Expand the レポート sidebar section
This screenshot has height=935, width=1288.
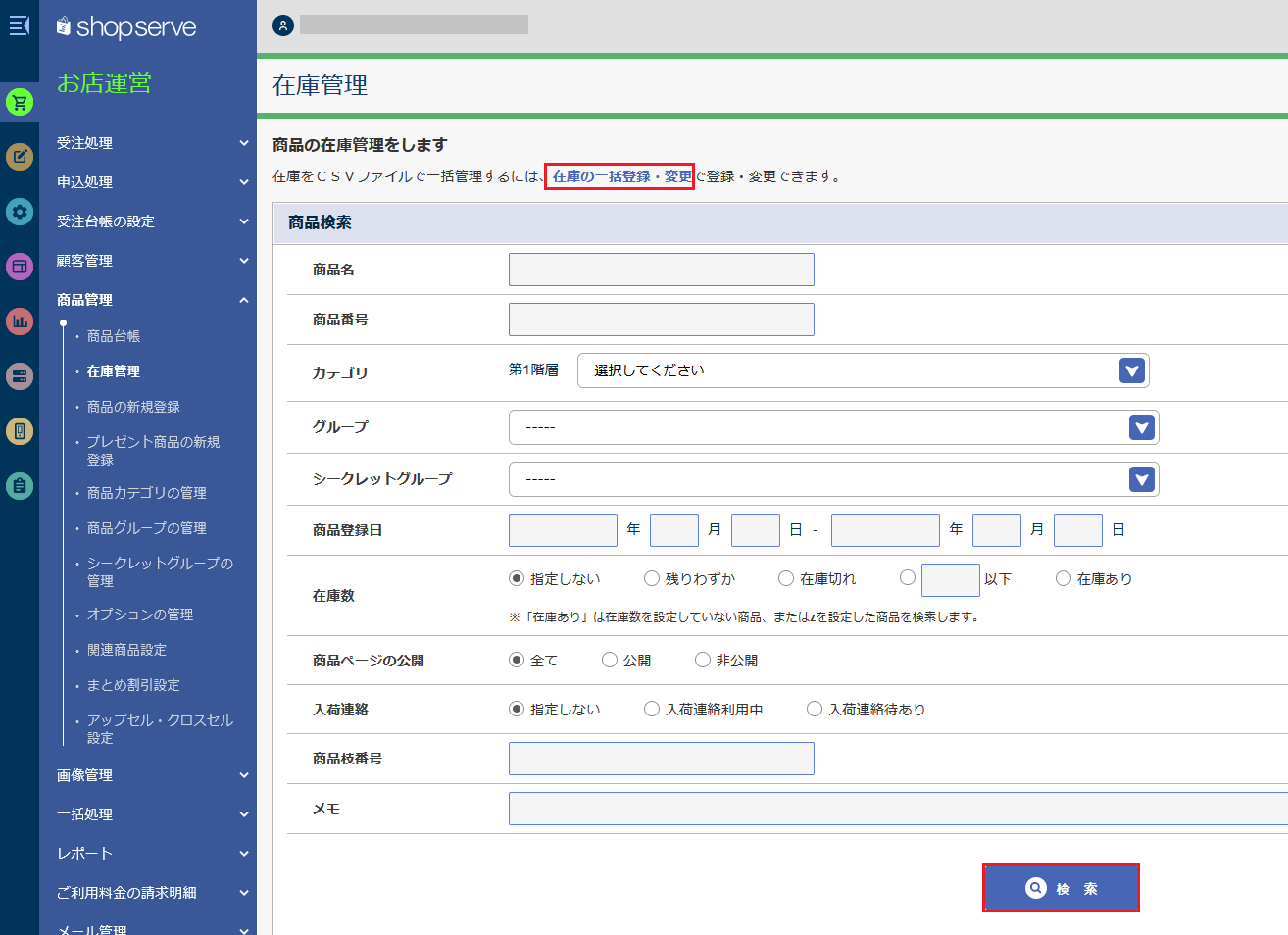click(148, 854)
